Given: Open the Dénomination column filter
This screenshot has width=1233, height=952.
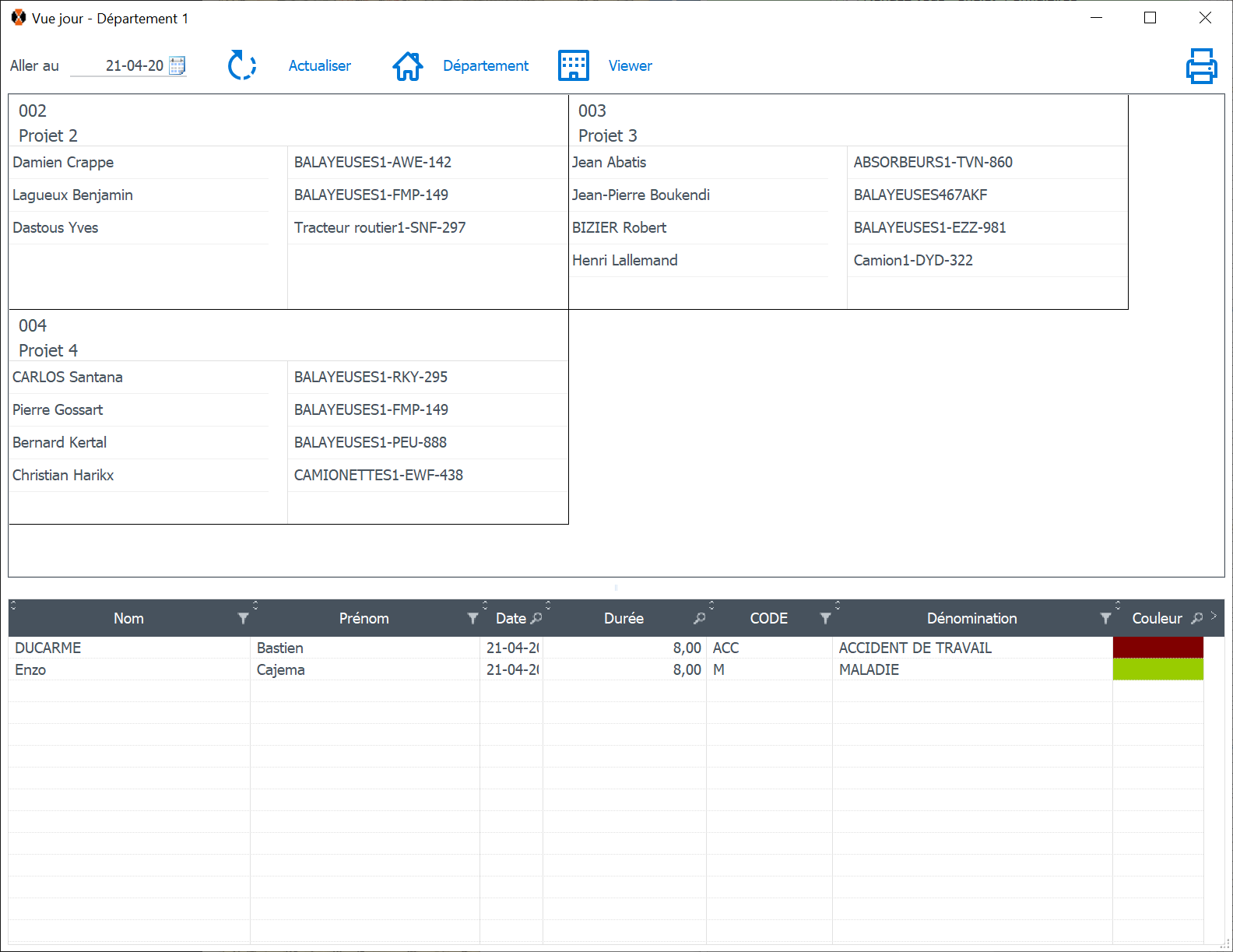Looking at the screenshot, I should [1105, 618].
